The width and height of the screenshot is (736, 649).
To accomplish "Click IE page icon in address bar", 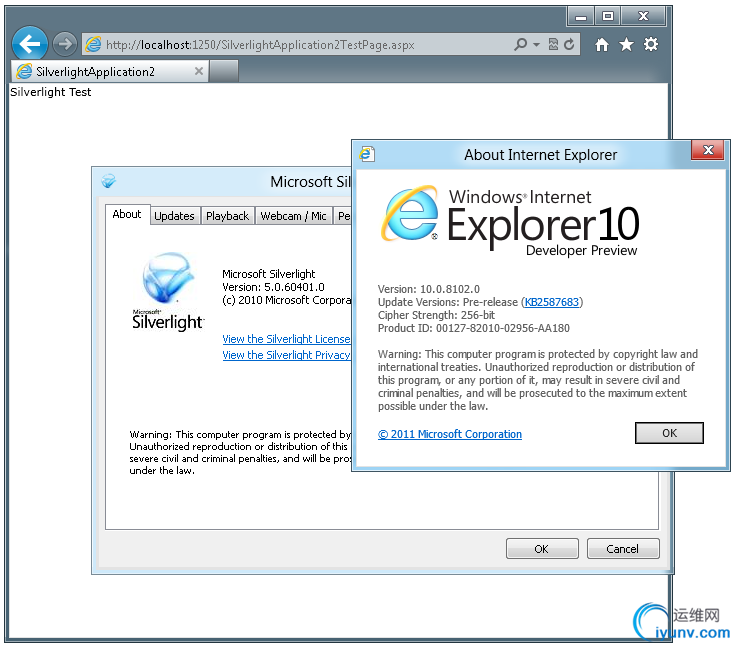I will 93,45.
